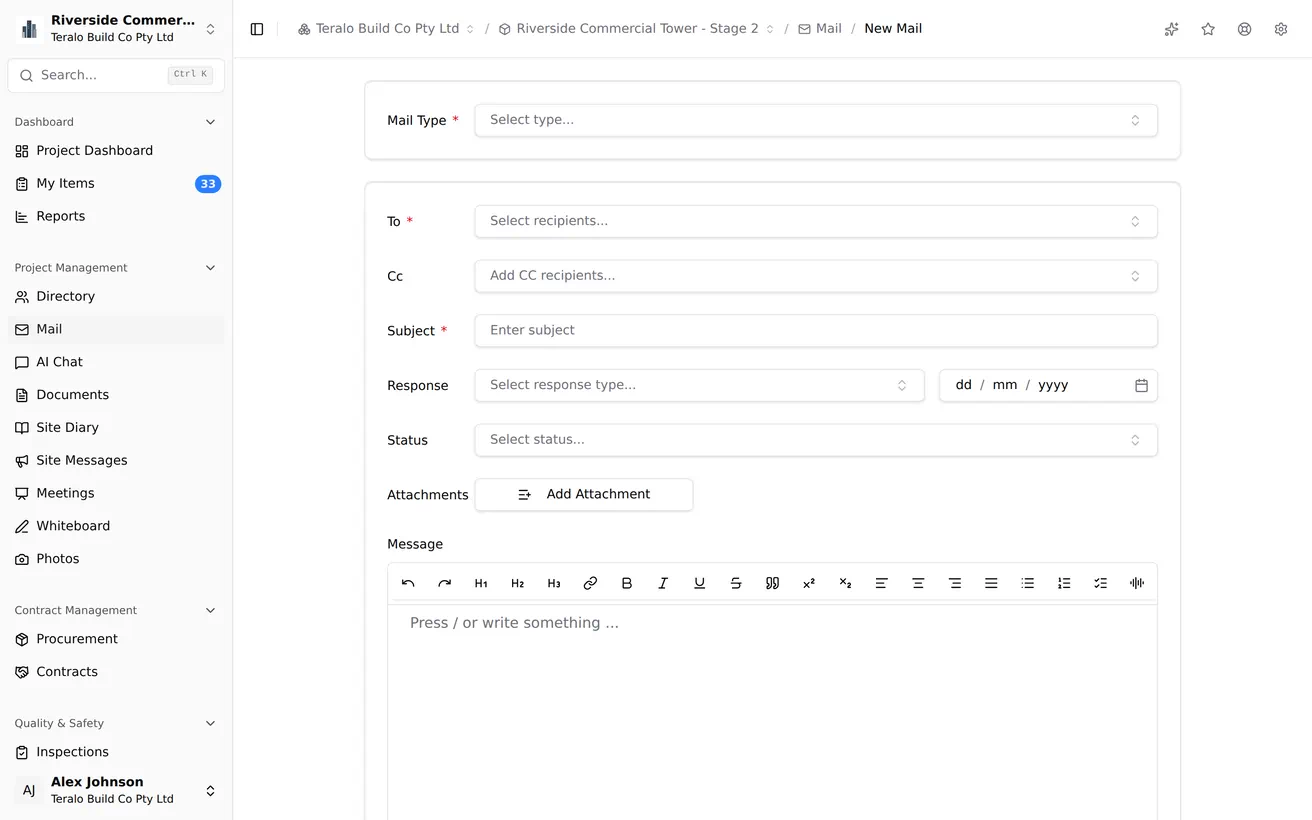Viewport: 1312px width, 820px height.
Task: Toggle bold formatting
Action: 627,583
